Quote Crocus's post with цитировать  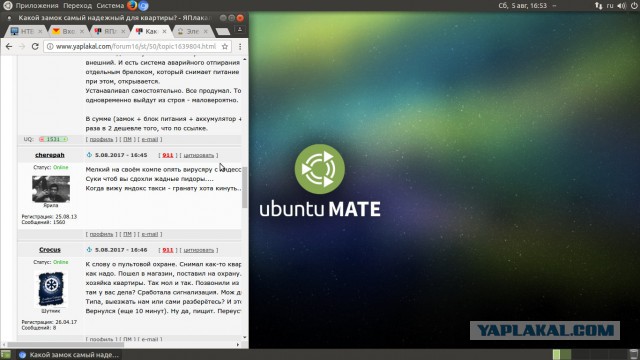pos(199,250)
